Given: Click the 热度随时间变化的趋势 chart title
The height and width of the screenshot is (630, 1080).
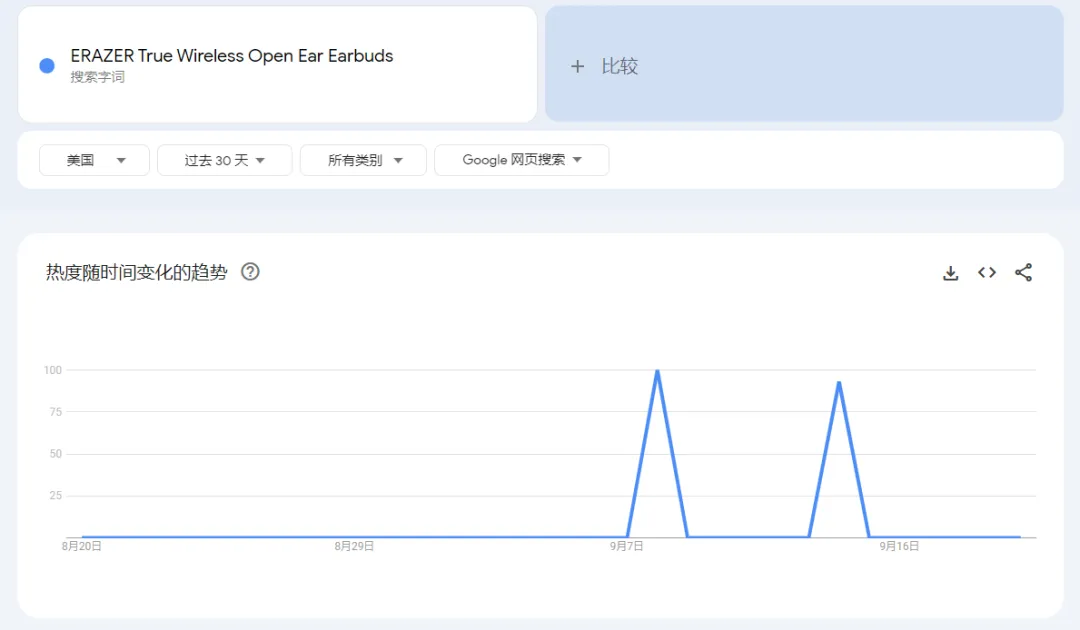Looking at the screenshot, I should 136,273.
